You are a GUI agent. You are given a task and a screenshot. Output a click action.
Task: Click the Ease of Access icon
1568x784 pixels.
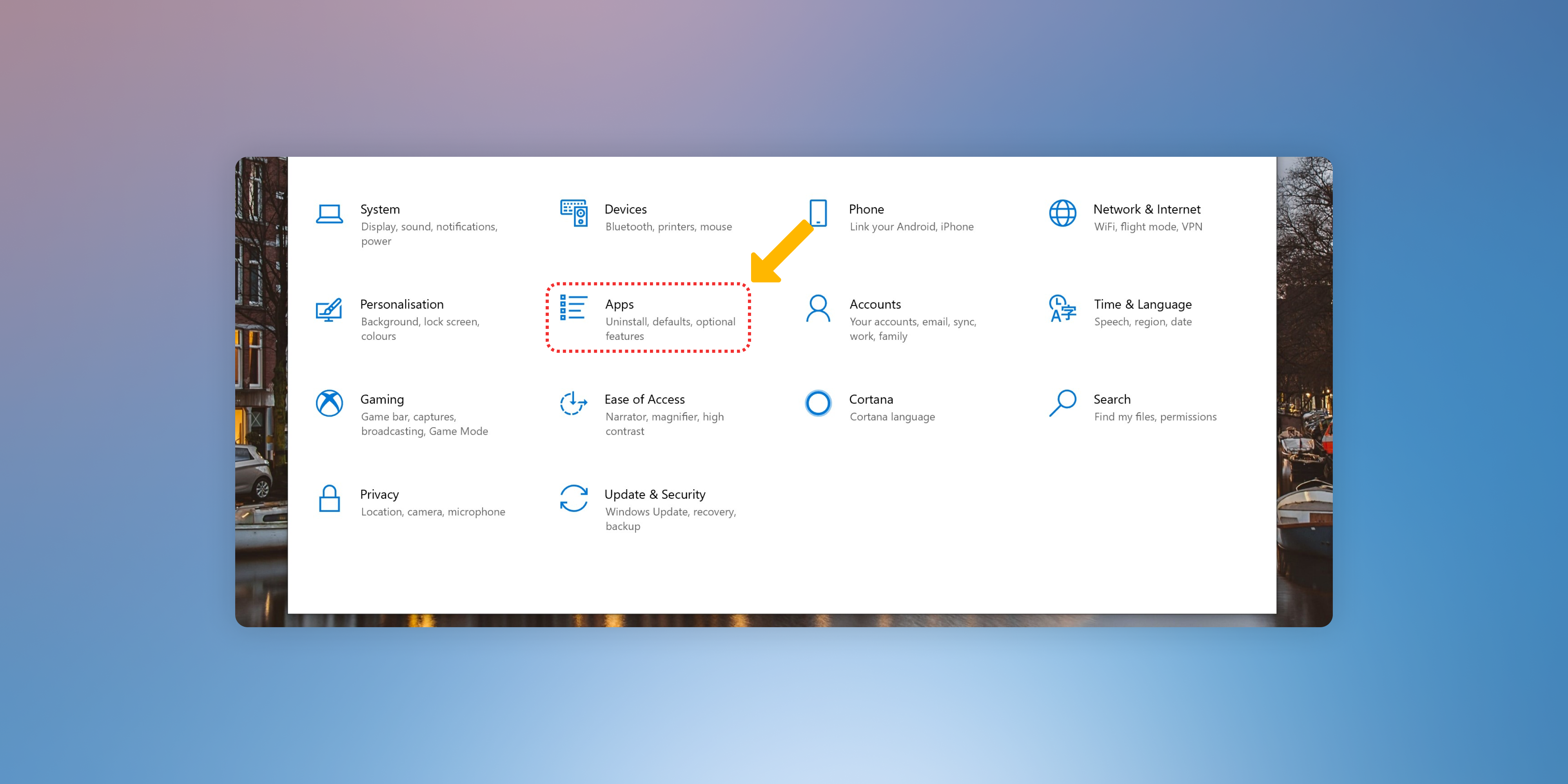click(x=574, y=403)
